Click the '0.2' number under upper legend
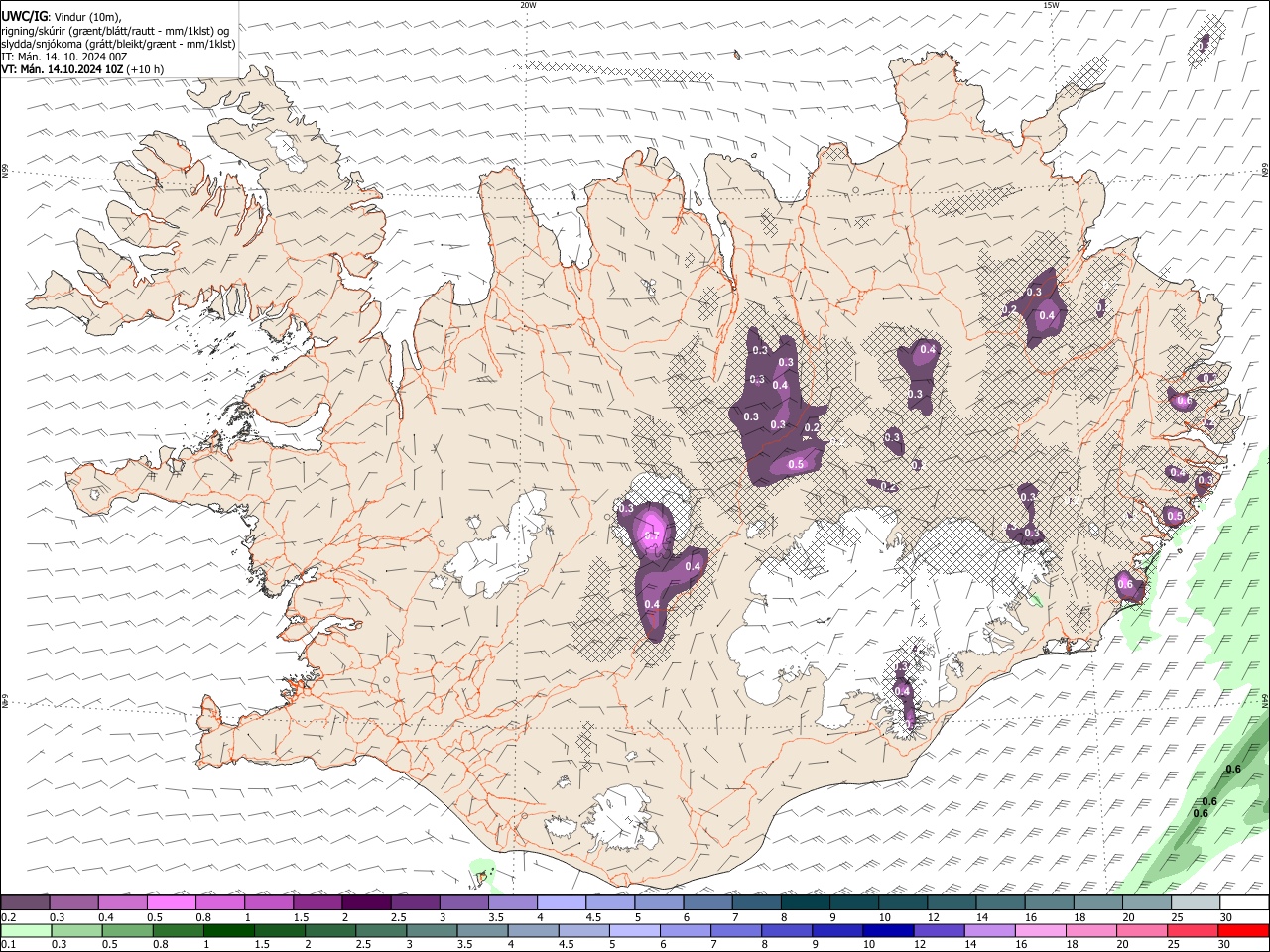This screenshot has height=952, width=1270. (x=10, y=917)
